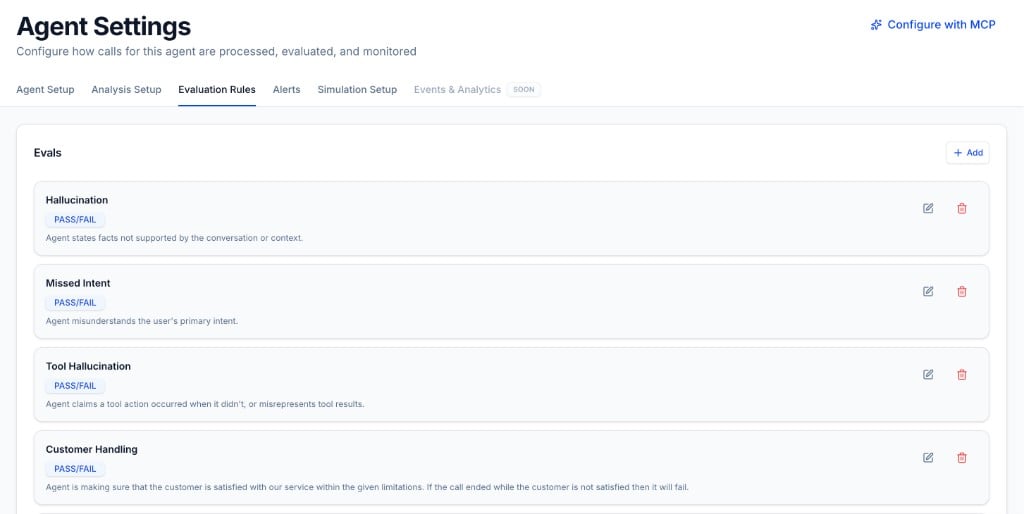The width and height of the screenshot is (1024, 514).
Task: Click the SOON badge next to Events & Analytics
Action: click(524, 89)
